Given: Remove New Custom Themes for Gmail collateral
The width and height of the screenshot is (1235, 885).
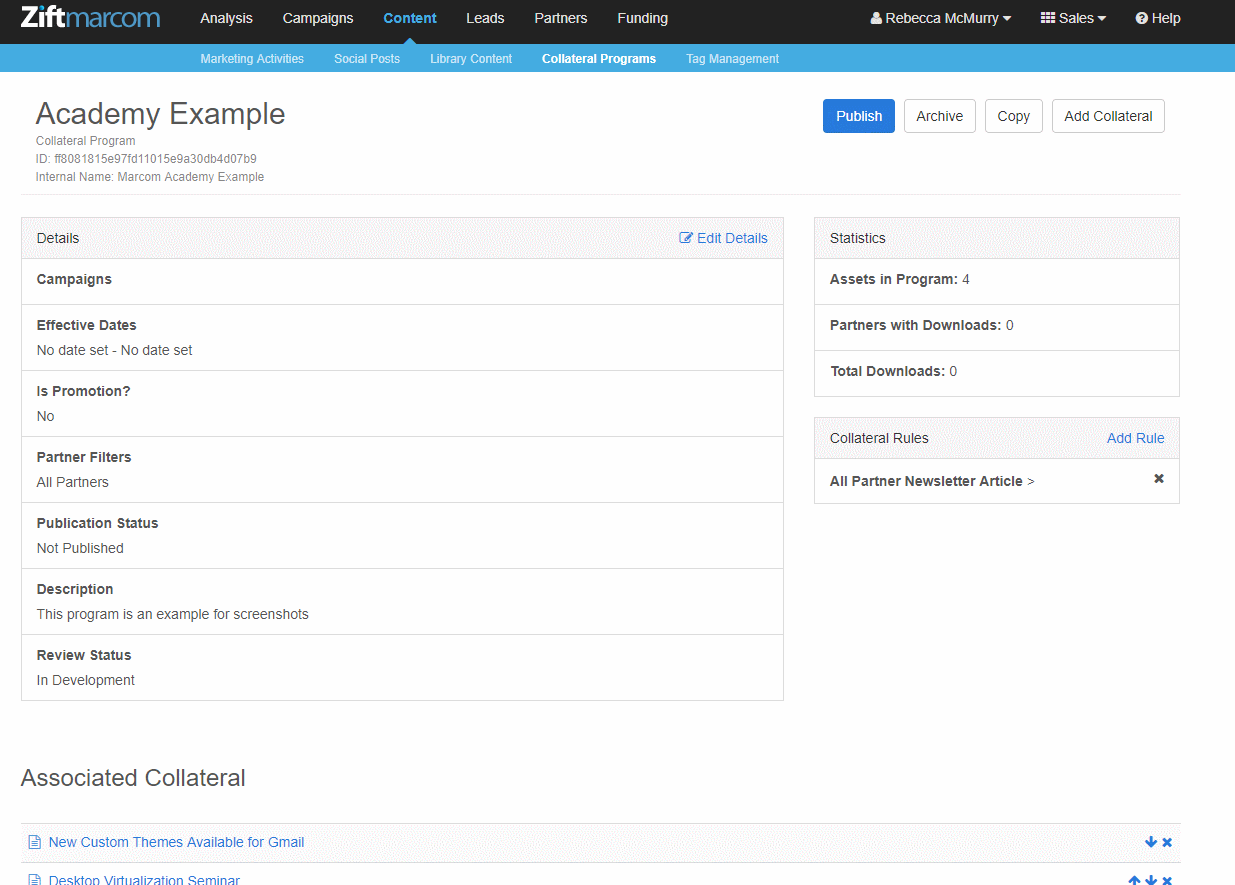Looking at the screenshot, I should pos(1167,842).
